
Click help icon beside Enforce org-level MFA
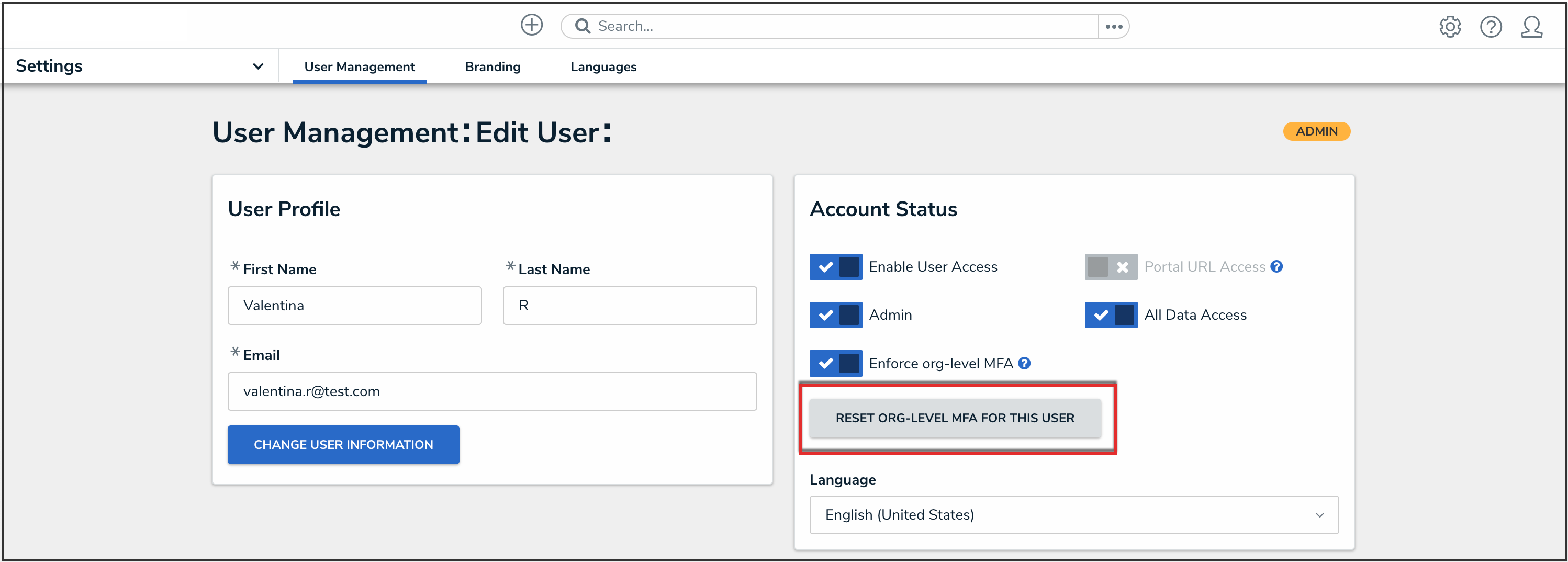click(1024, 364)
